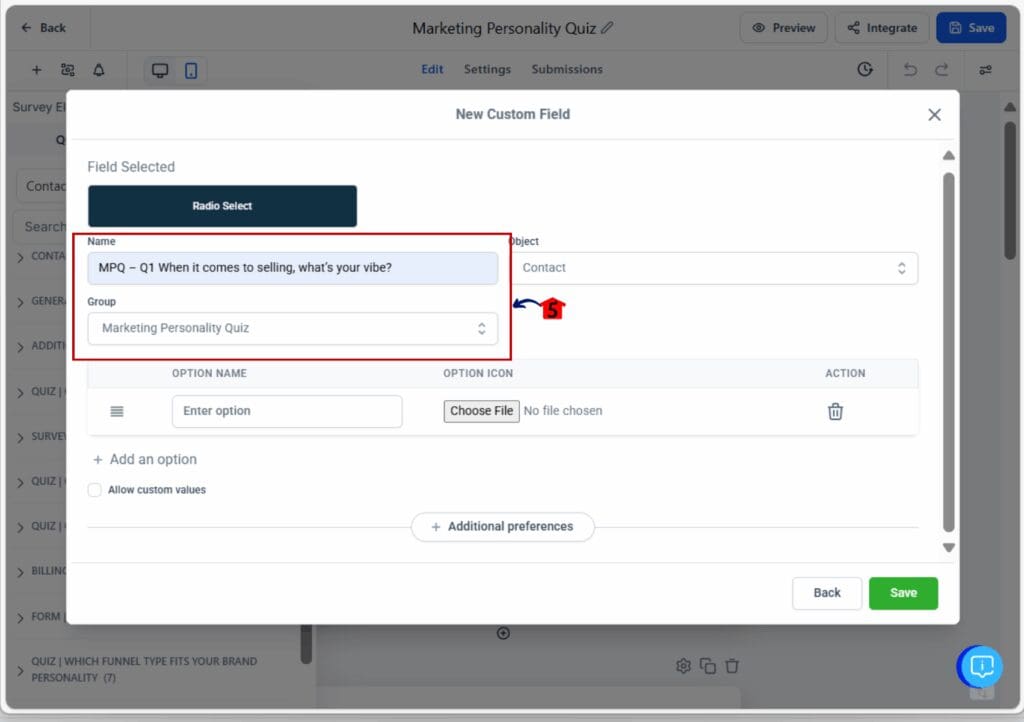1024x722 pixels.
Task: Enable the Allow custom values checkbox
Action: tap(95, 490)
